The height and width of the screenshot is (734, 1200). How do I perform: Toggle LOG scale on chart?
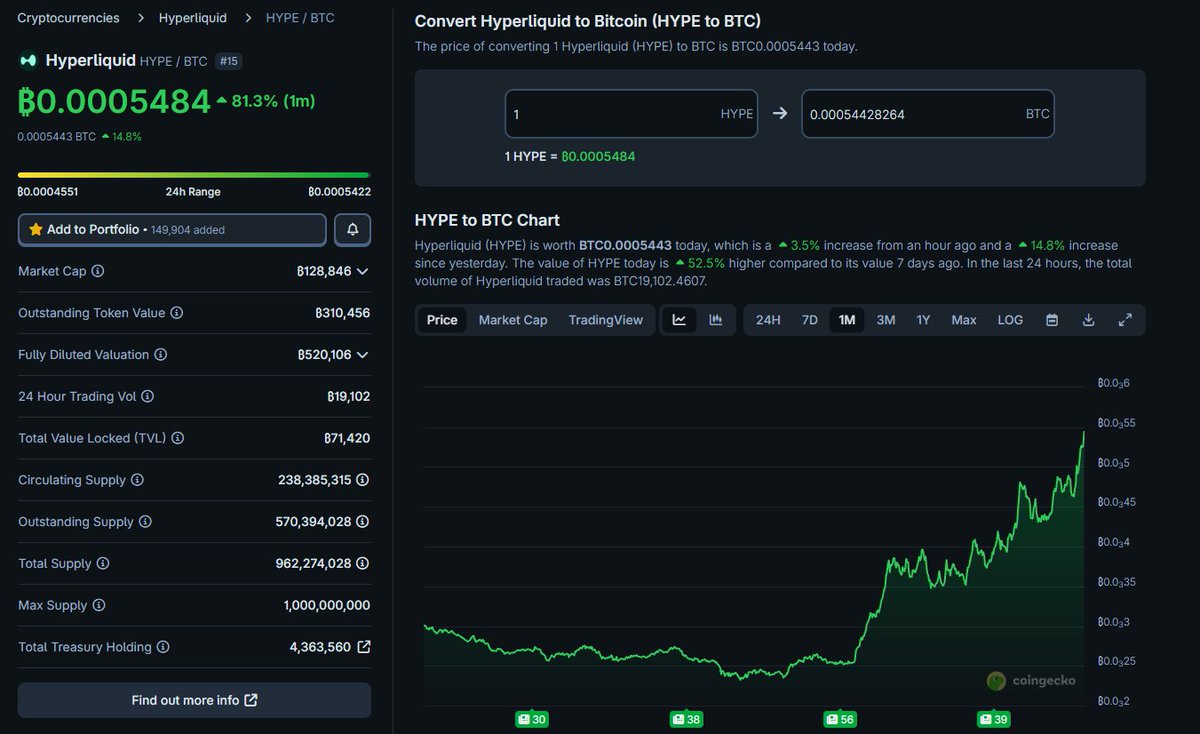[1010, 320]
